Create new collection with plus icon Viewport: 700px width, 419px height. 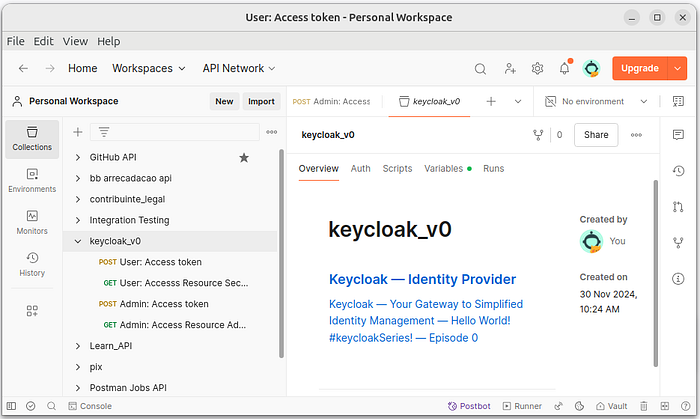pos(78,132)
